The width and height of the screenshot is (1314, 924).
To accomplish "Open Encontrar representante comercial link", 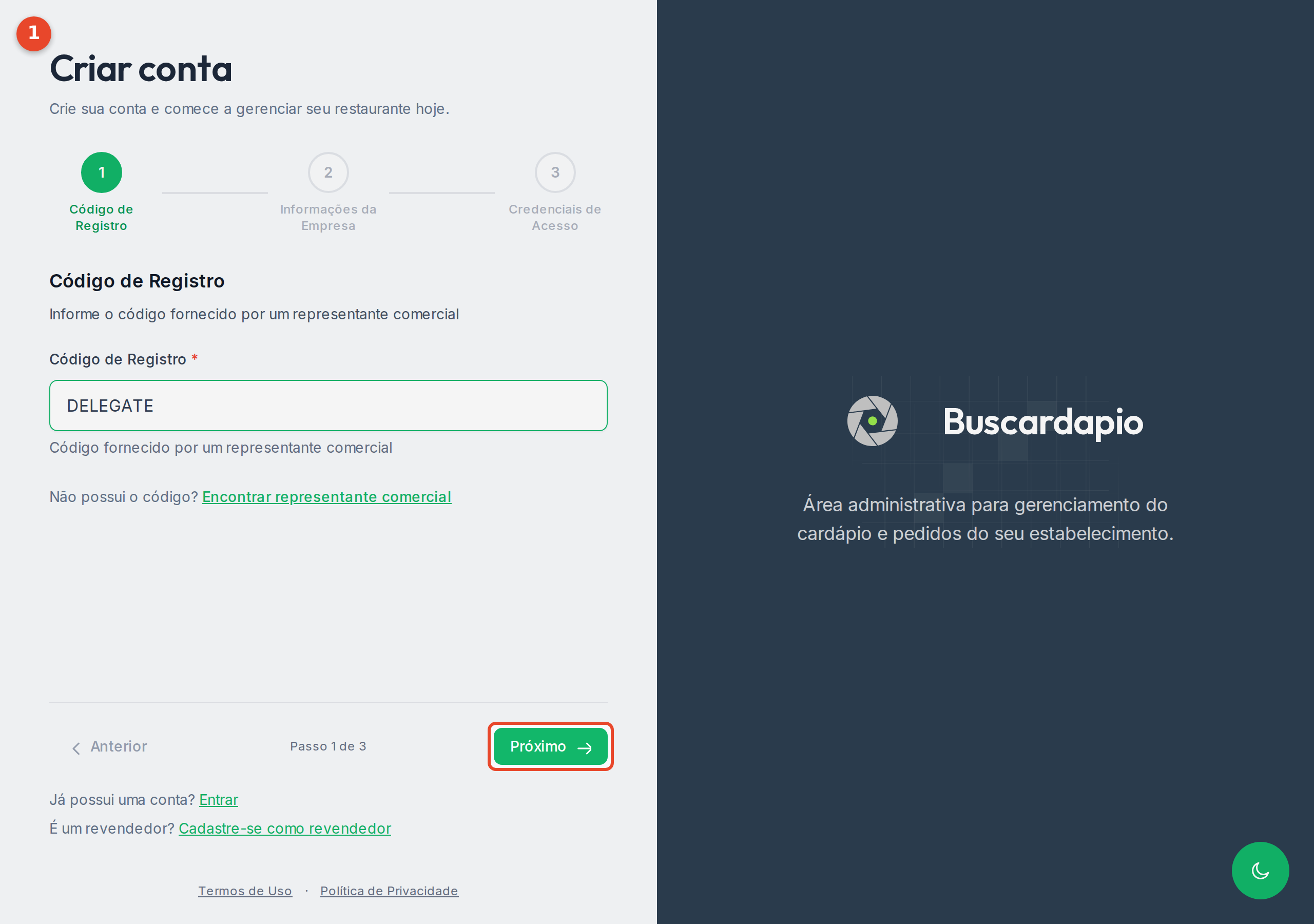I will coord(327,496).
